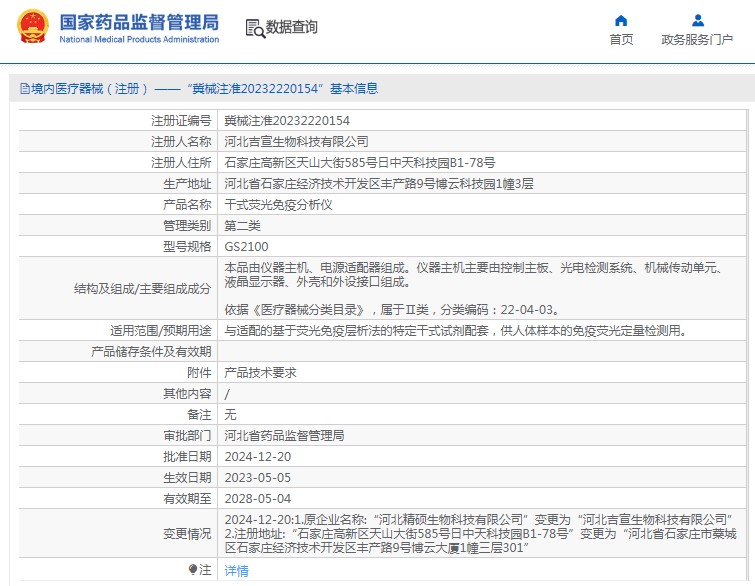
Task: Click the 政务服务门户 person icon
Action: (x=697, y=20)
